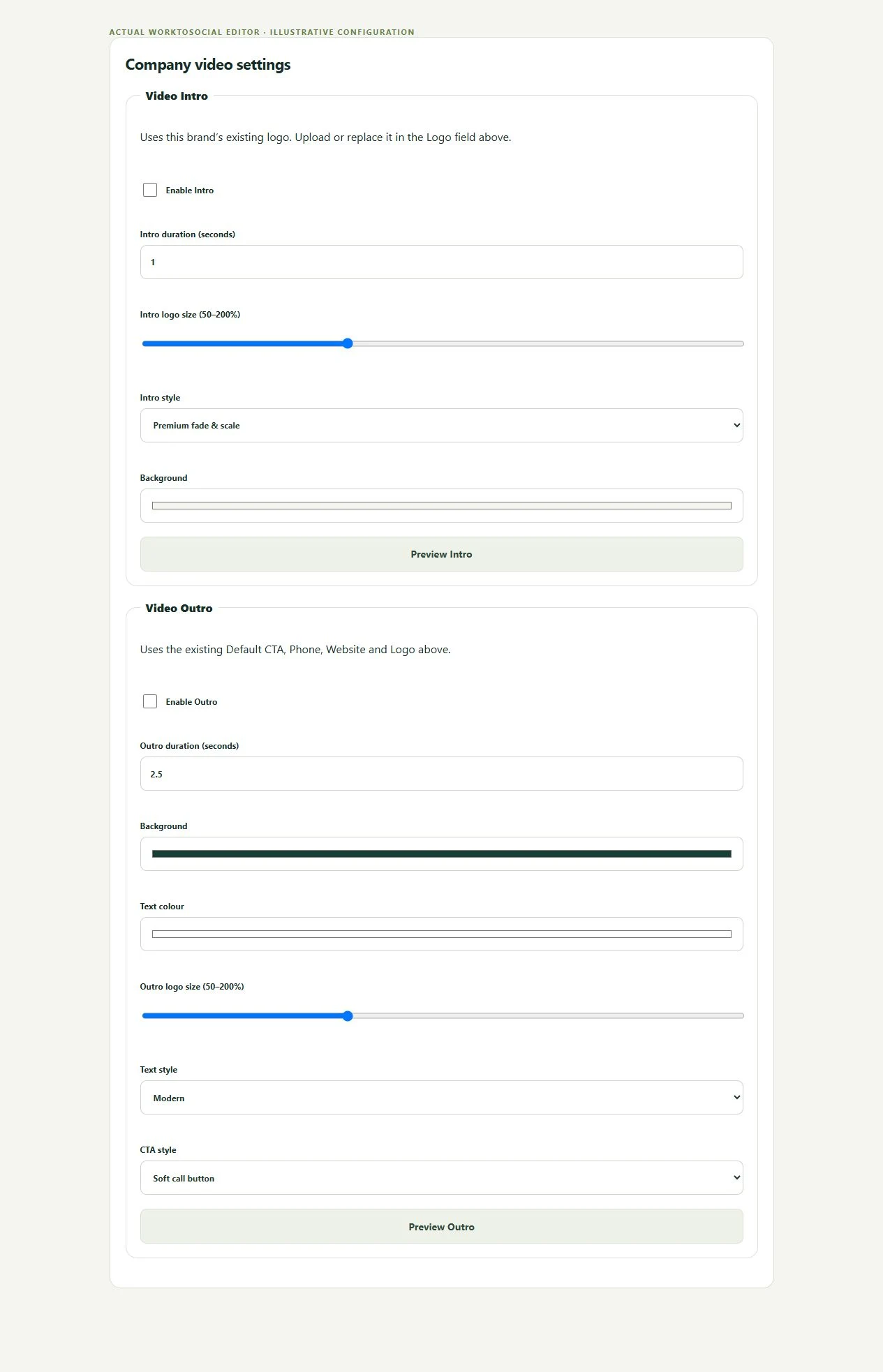
Task: Expand the Text style dropdown
Action: pos(441,1097)
